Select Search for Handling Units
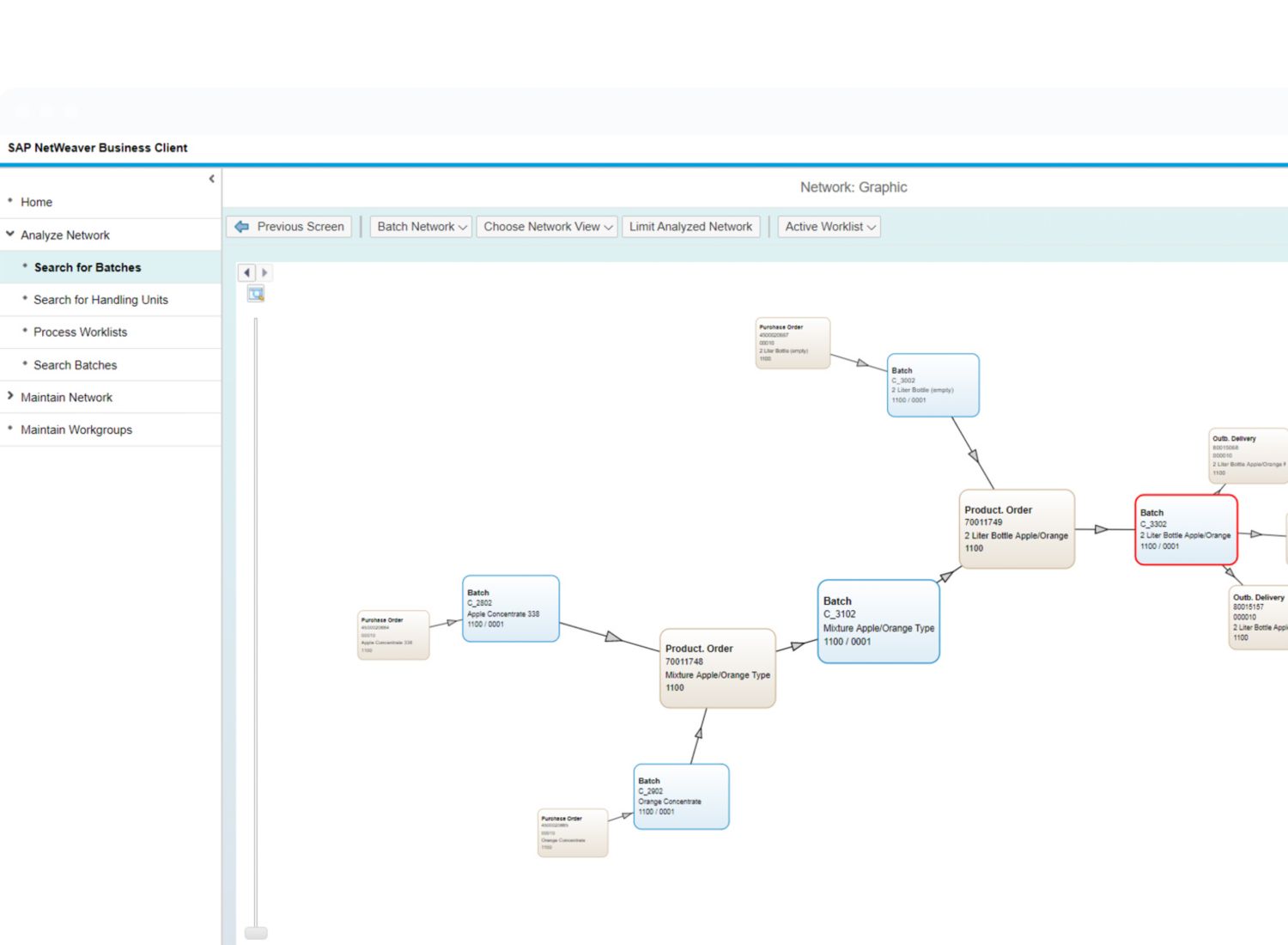1288x945 pixels. 100,300
